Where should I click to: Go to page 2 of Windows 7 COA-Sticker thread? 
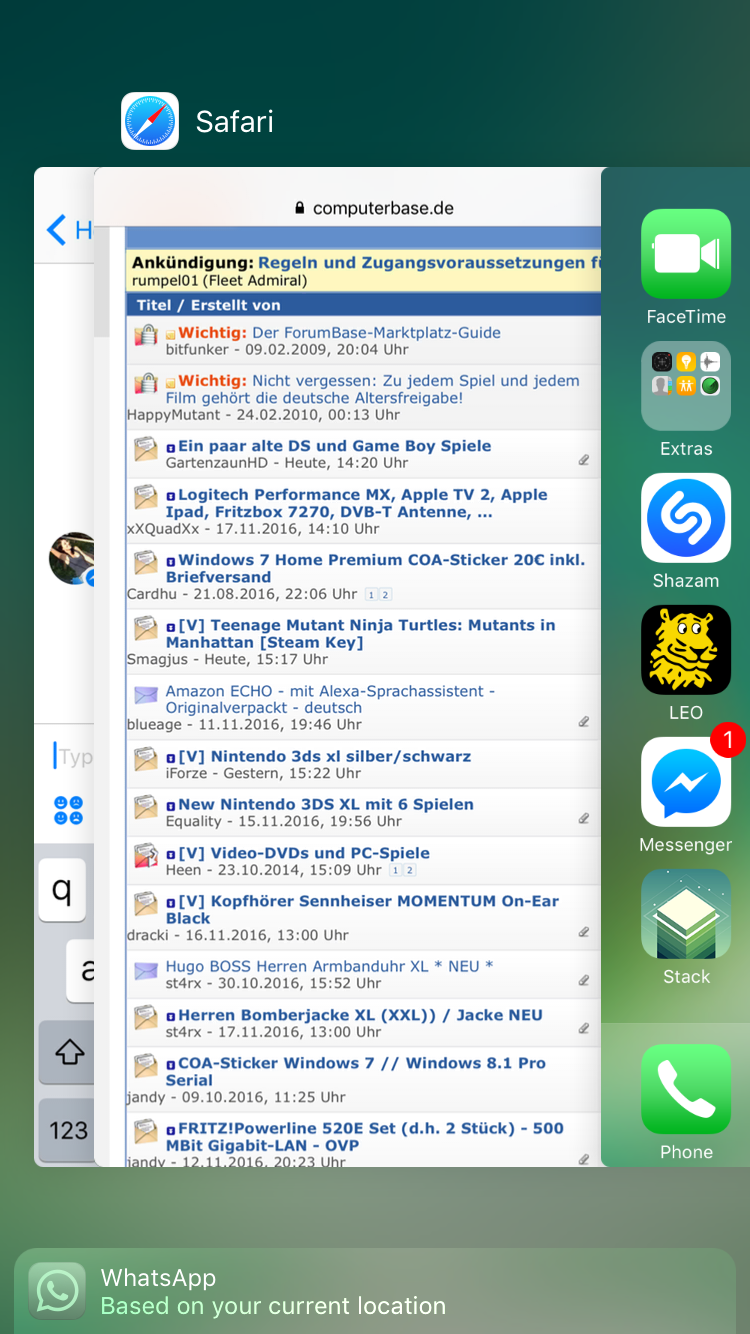[385, 594]
